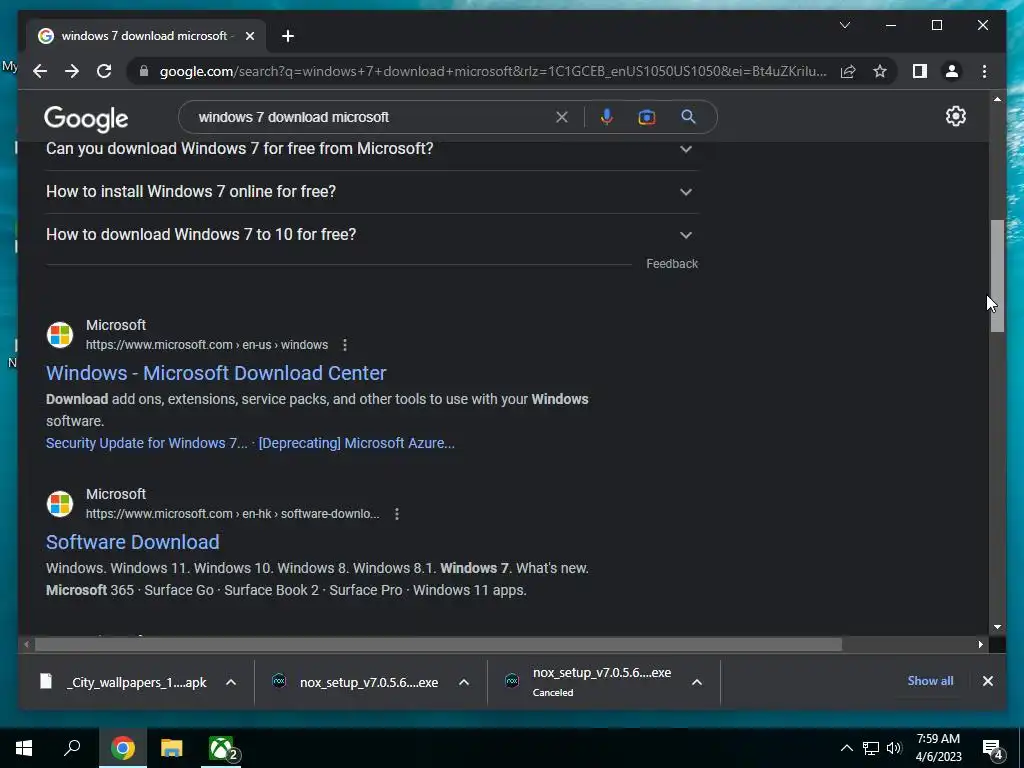
Task: Expand 'How to install Windows 7 online' question
Action: point(372,192)
